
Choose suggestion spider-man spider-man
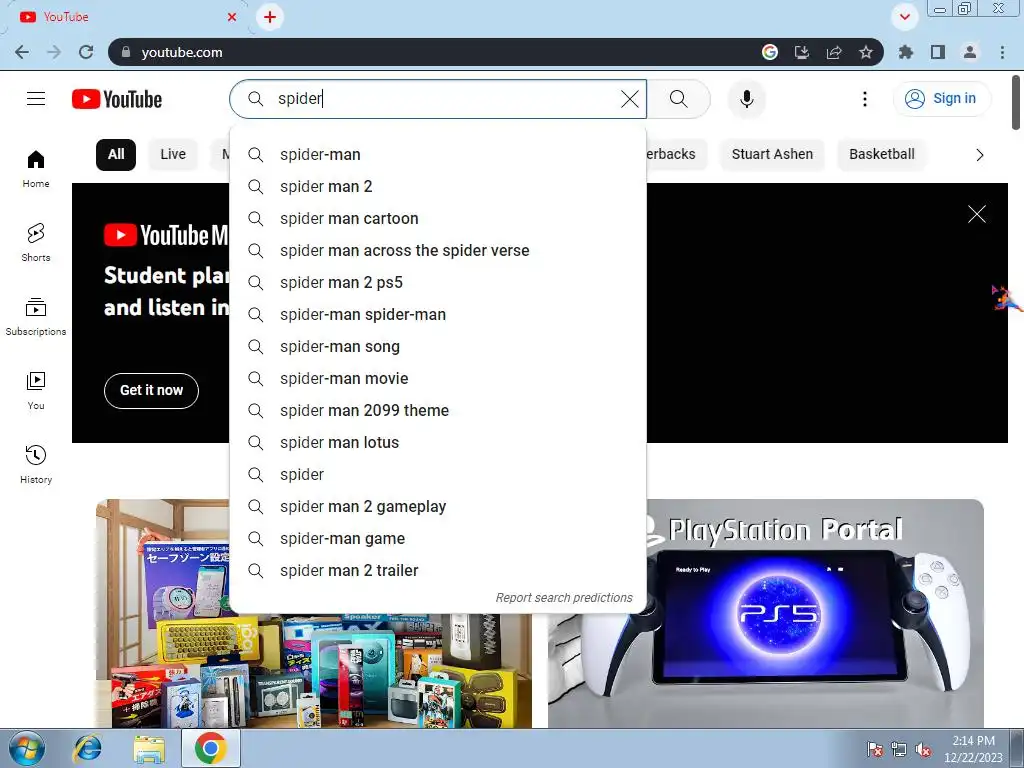[x=438, y=315]
